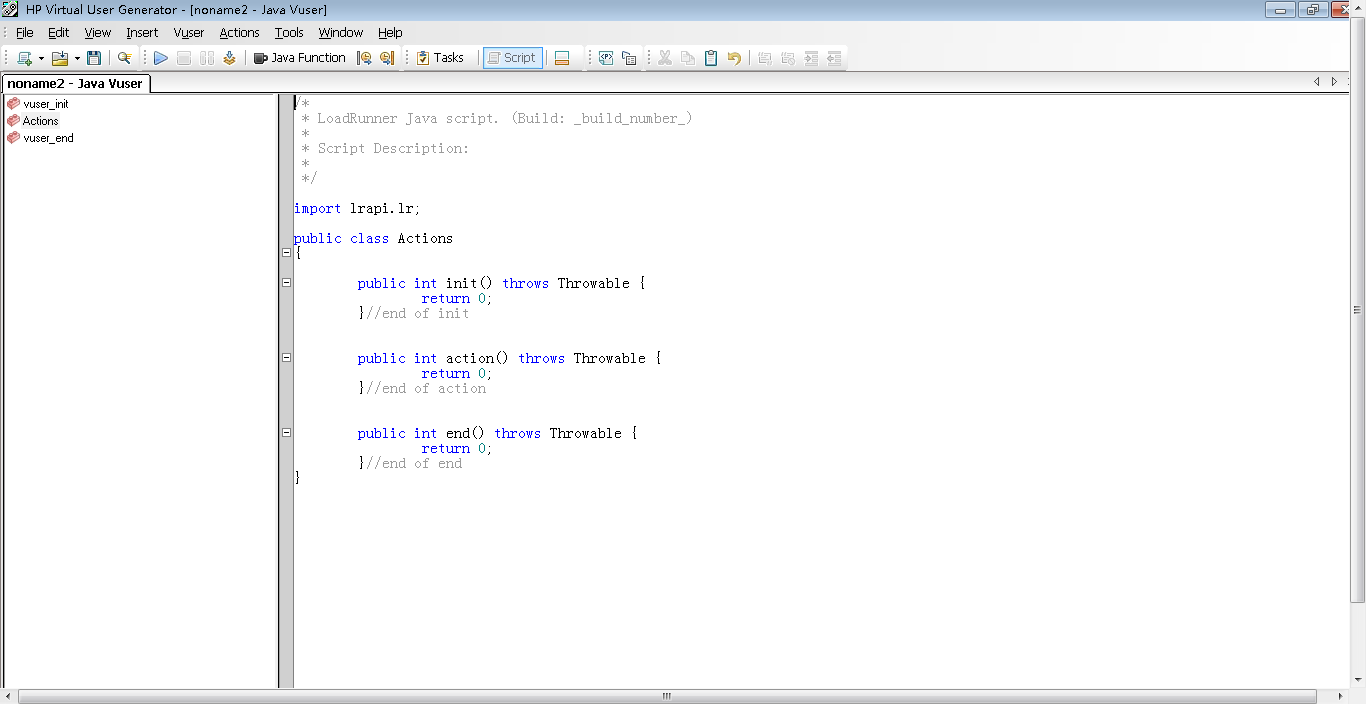Open the Vuser menu
Screen dimensions: 1366x704
[x=189, y=33]
